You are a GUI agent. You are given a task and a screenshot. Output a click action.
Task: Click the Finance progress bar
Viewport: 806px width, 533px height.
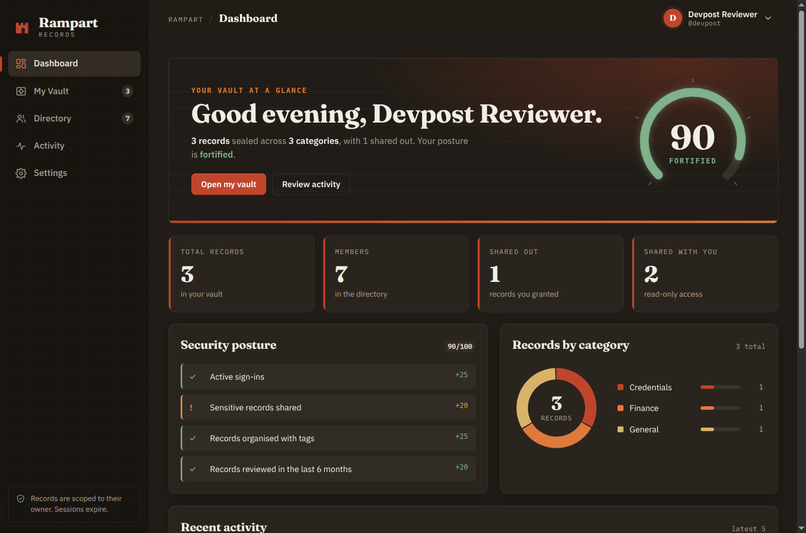(720, 408)
